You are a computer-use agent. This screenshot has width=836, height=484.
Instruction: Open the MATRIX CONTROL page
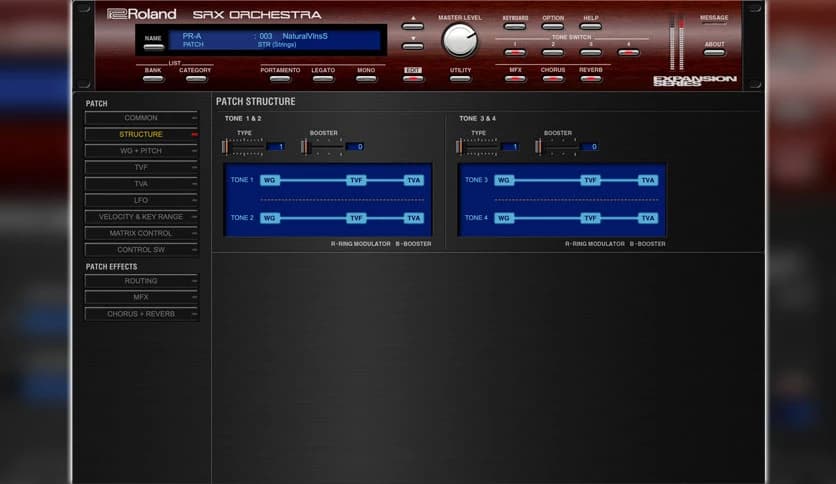(x=141, y=233)
